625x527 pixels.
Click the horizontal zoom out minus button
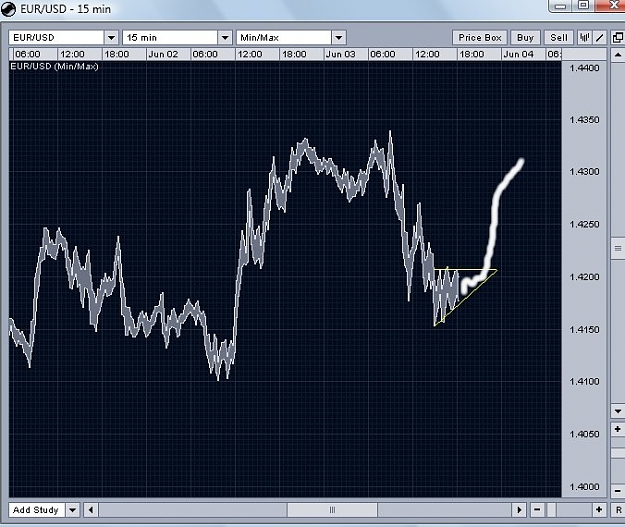pos(537,510)
